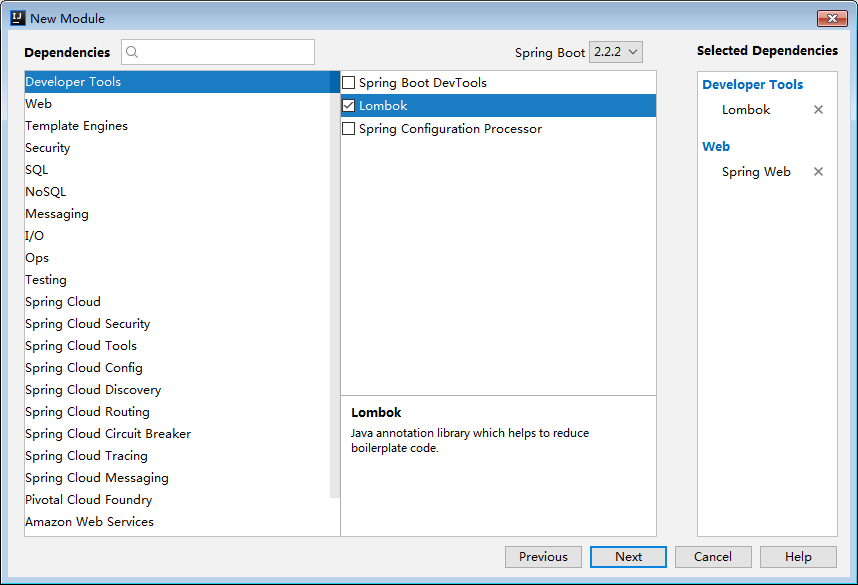This screenshot has height=585, width=858.
Task: Click the Spring Web selected dependency entry
Action: click(756, 172)
